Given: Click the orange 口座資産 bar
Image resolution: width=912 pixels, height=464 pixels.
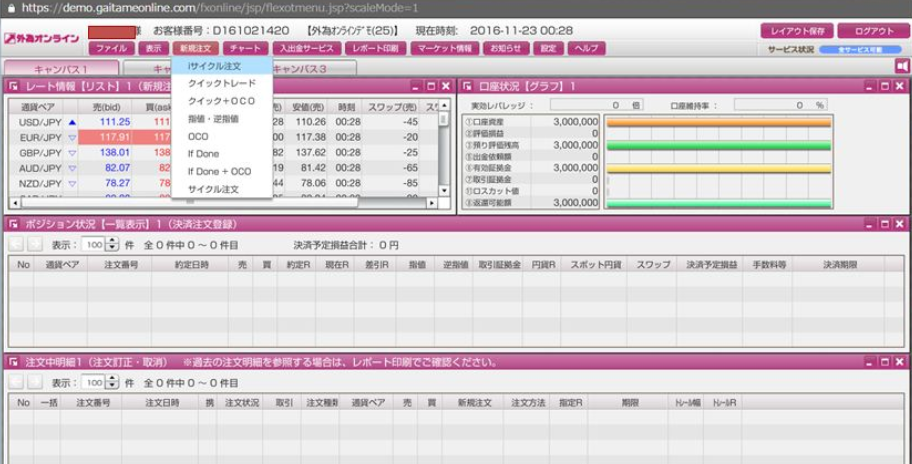Looking at the screenshot, I should coord(718,123).
